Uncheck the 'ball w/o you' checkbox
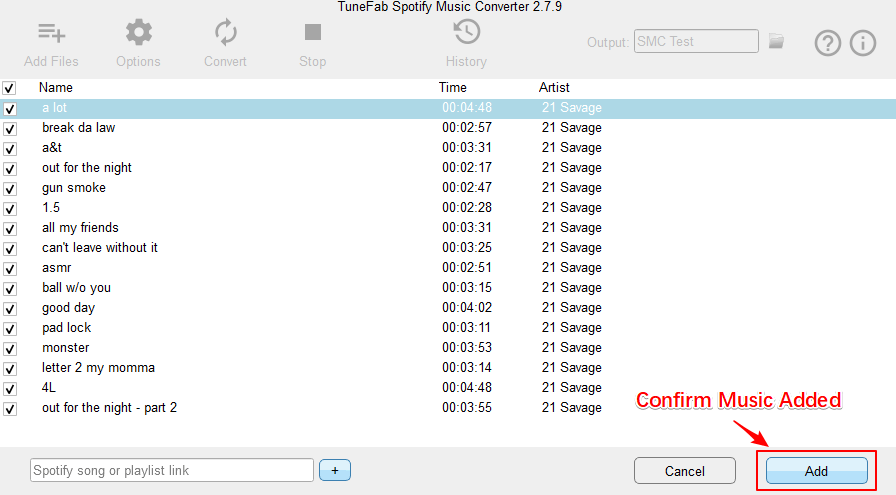 click(x=10, y=289)
